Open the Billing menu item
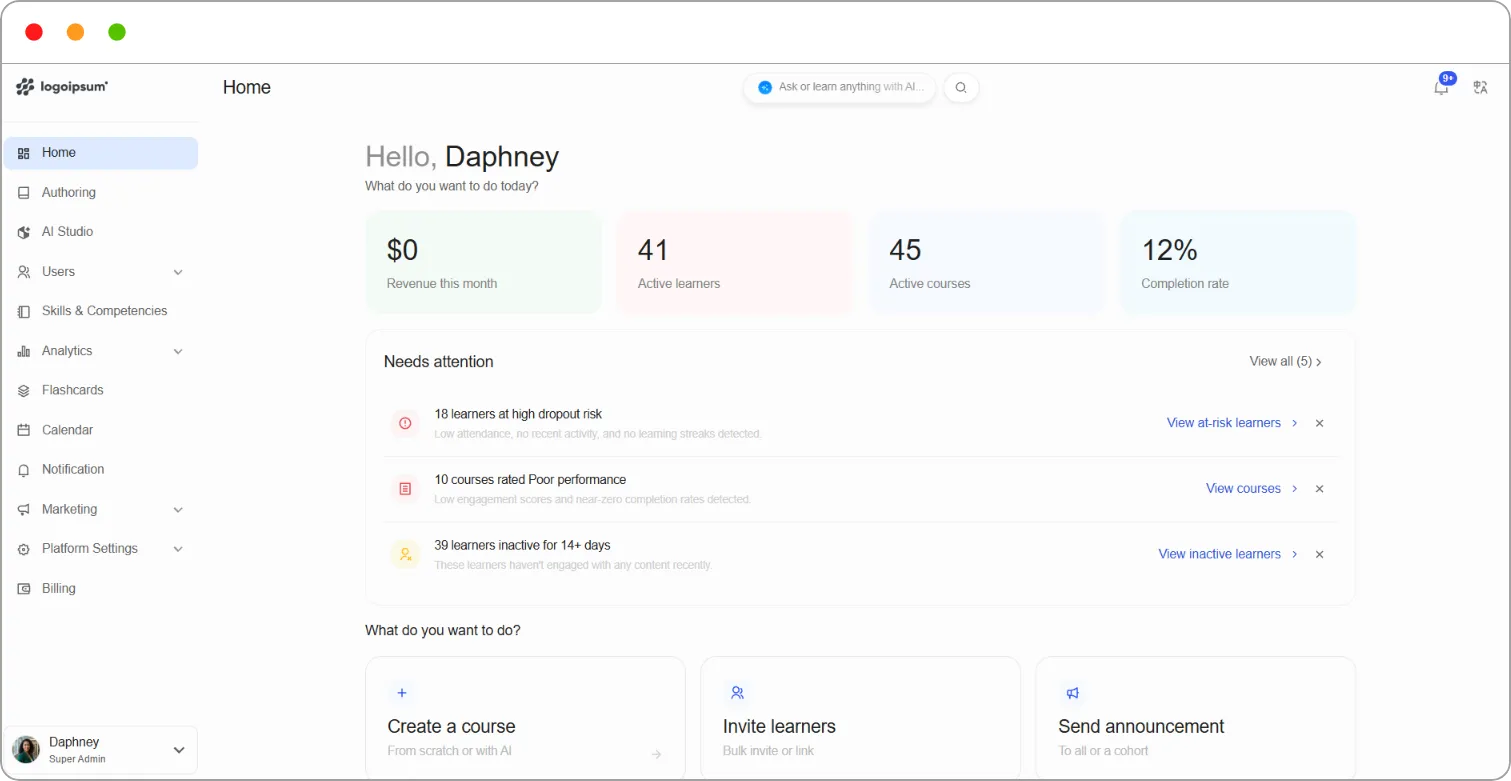1511x781 pixels. point(101,589)
